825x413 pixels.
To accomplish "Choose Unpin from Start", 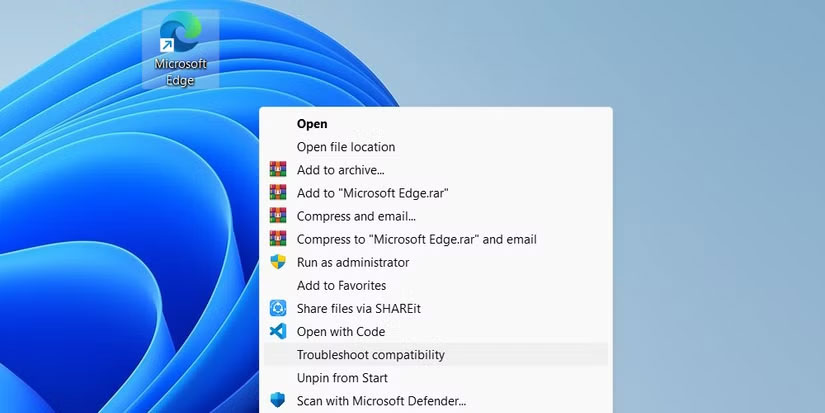I will click(342, 378).
